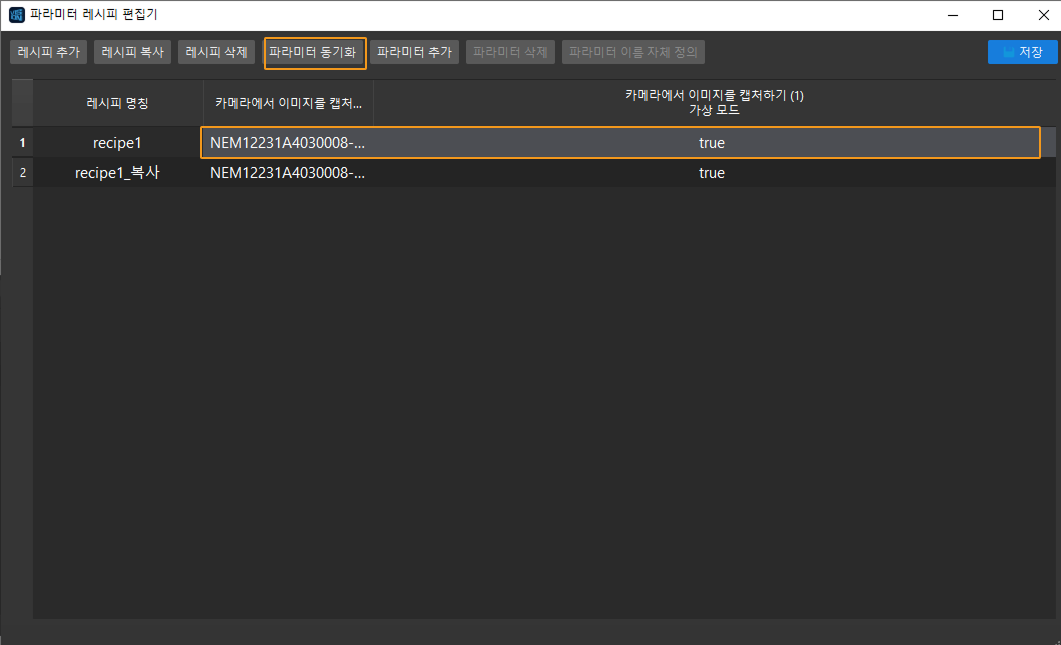Minimize the 파라미터 레시피 편집기 window
The width and height of the screenshot is (1061, 645).
coord(953,15)
